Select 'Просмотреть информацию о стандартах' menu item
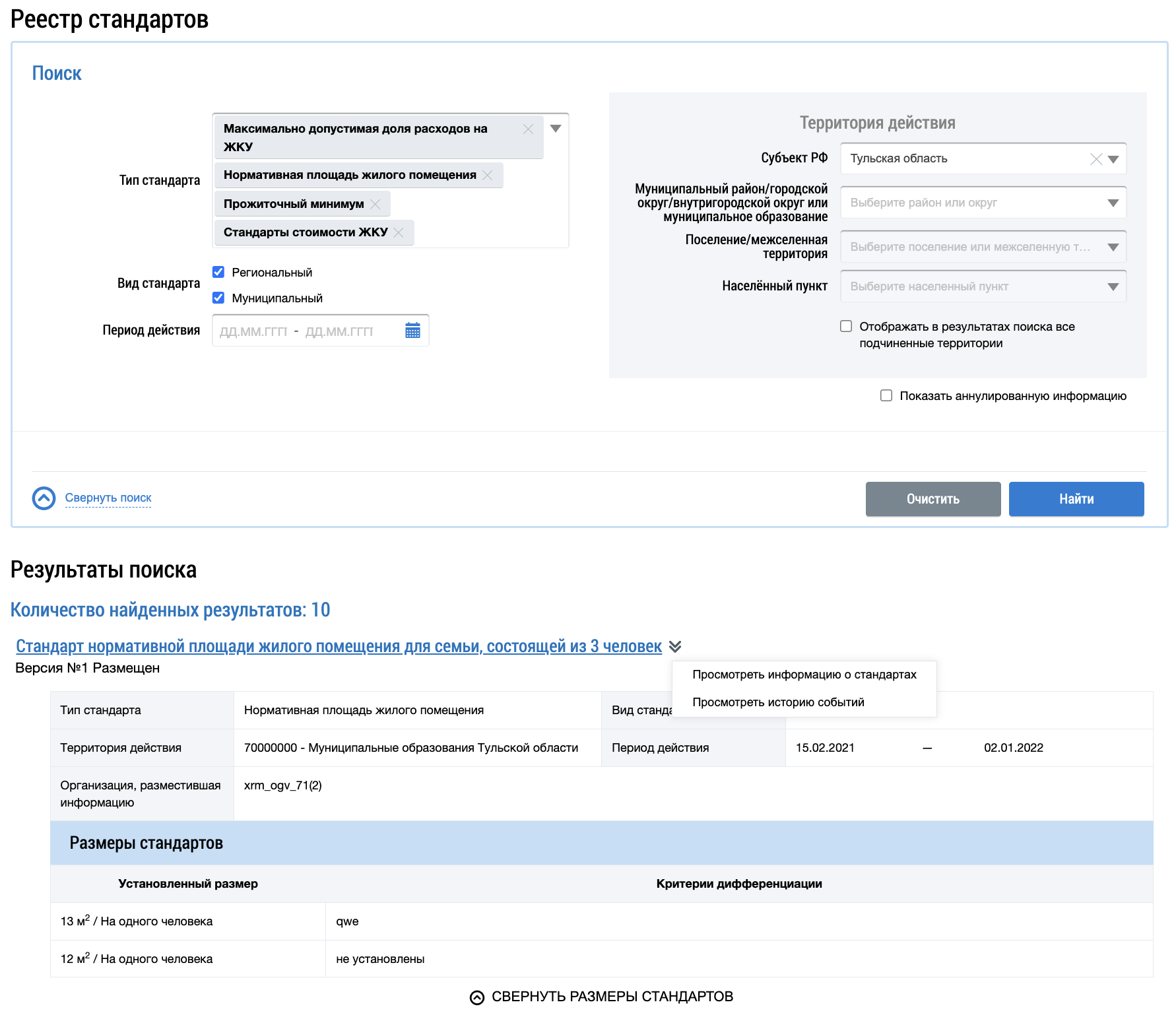This screenshot has height=1027, width=1176. [804, 675]
